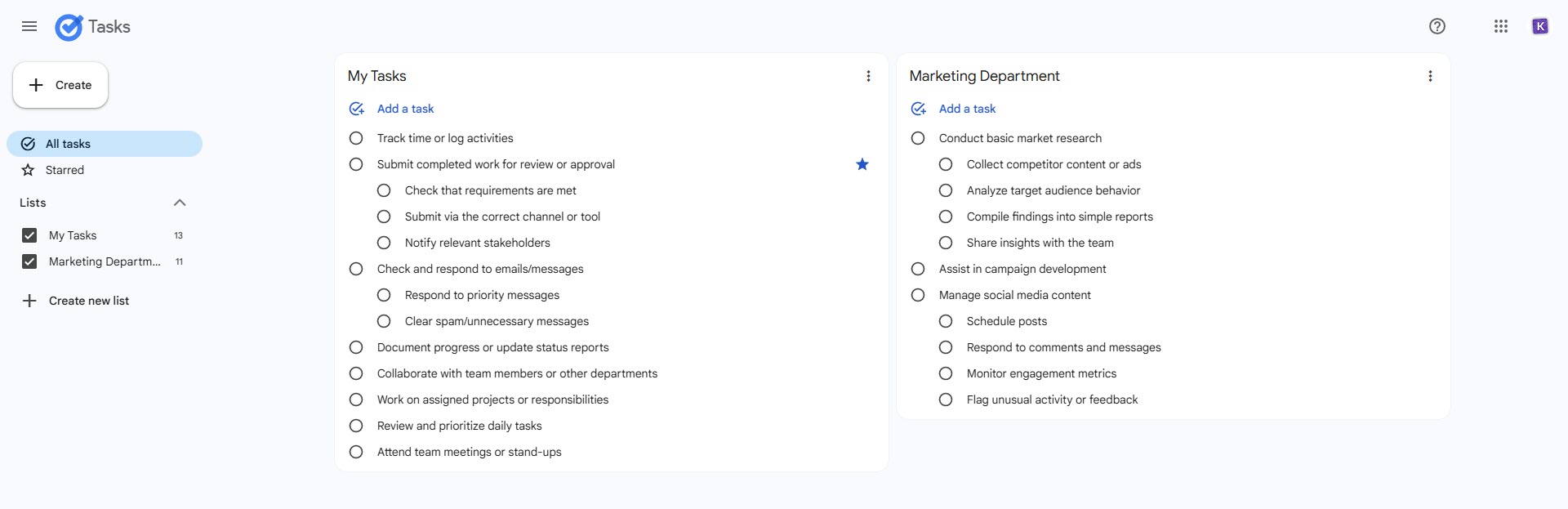Mark Track time or log activities complete
The width and height of the screenshot is (1568, 509).
coord(356,138)
